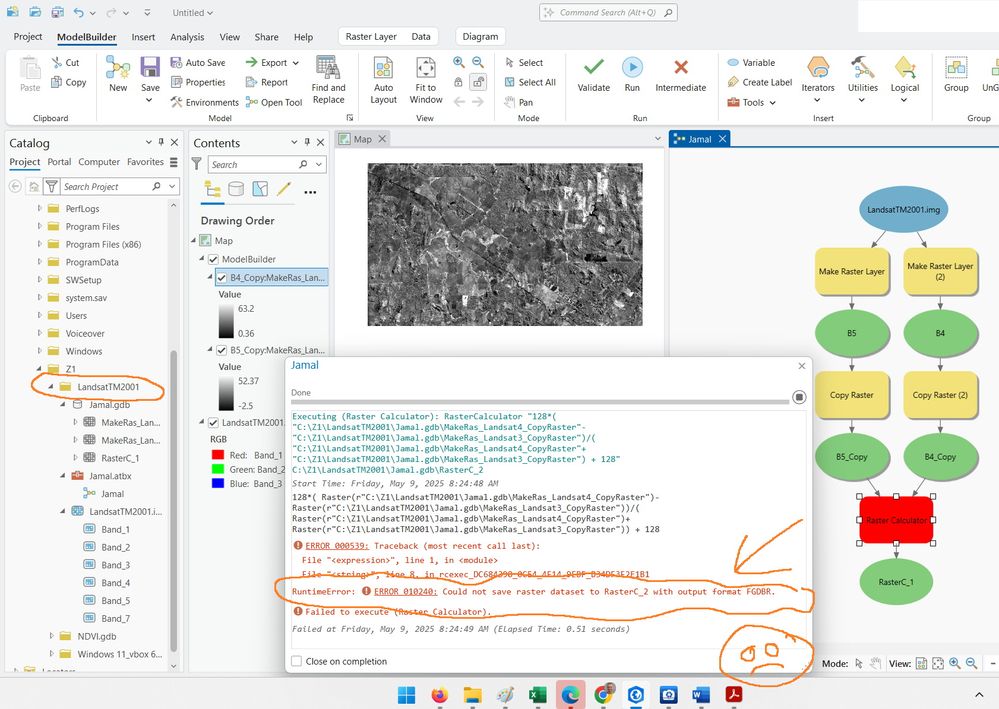Select LandsatTM2001.img input oval
Image resolution: width=999 pixels, height=709 pixels.
[x=903, y=210]
